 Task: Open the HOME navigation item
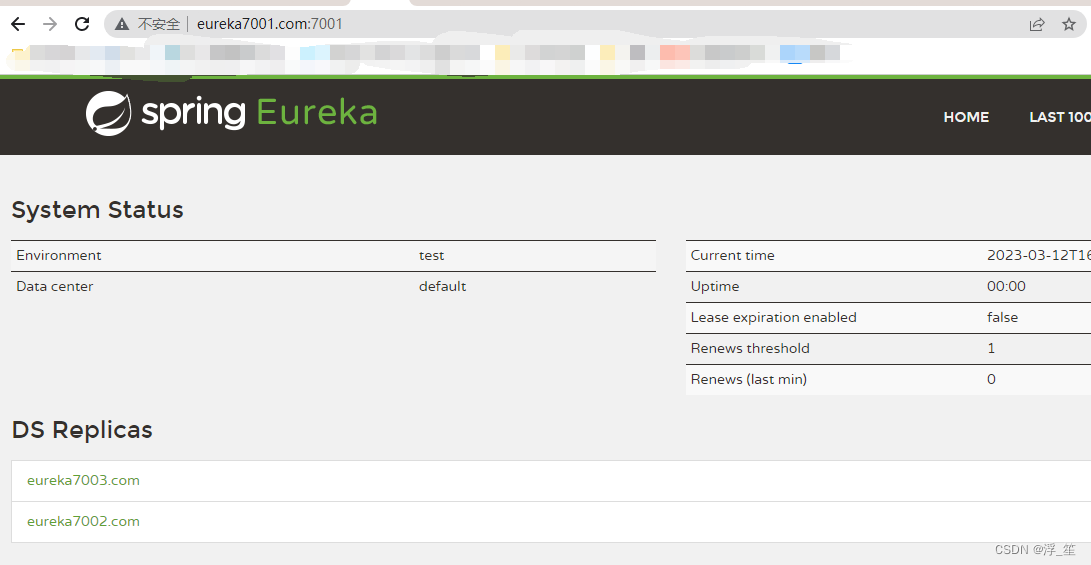point(966,117)
